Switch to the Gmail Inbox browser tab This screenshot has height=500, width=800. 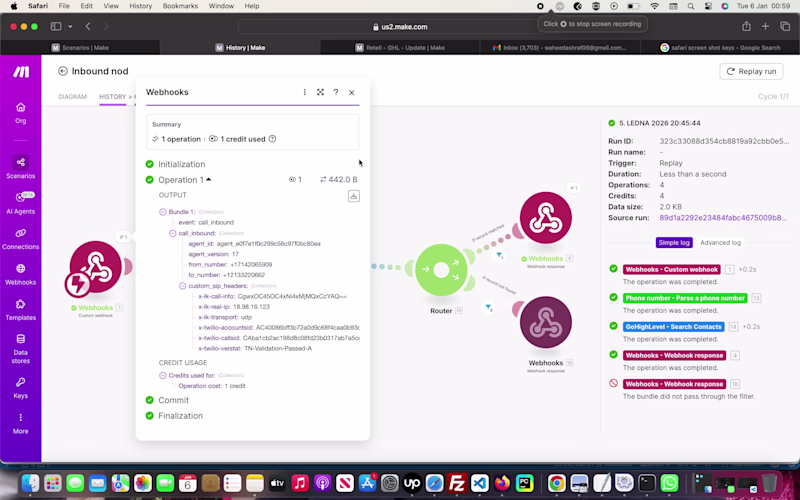click(559, 47)
